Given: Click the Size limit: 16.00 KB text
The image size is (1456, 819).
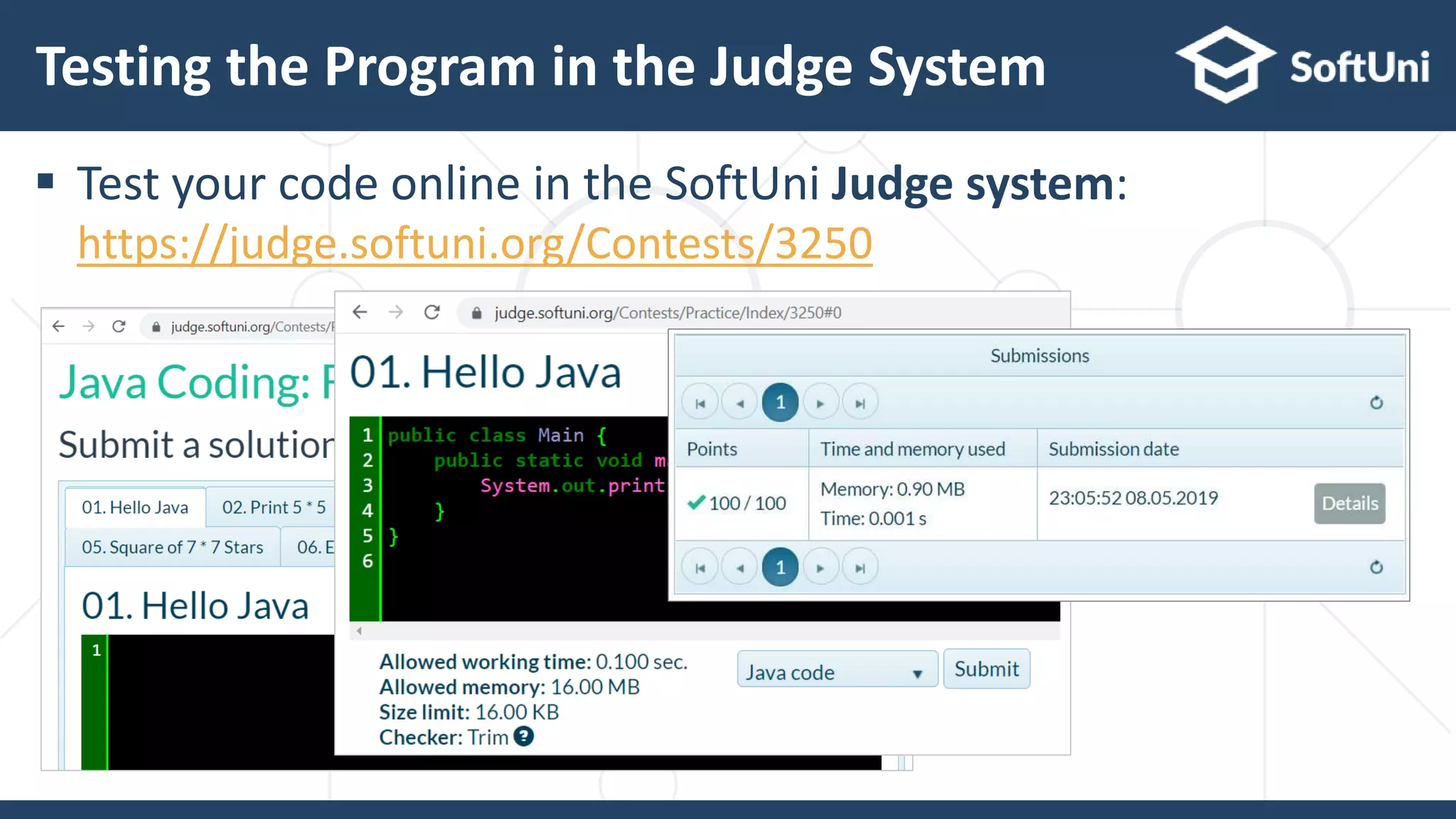Looking at the screenshot, I should click(469, 712).
